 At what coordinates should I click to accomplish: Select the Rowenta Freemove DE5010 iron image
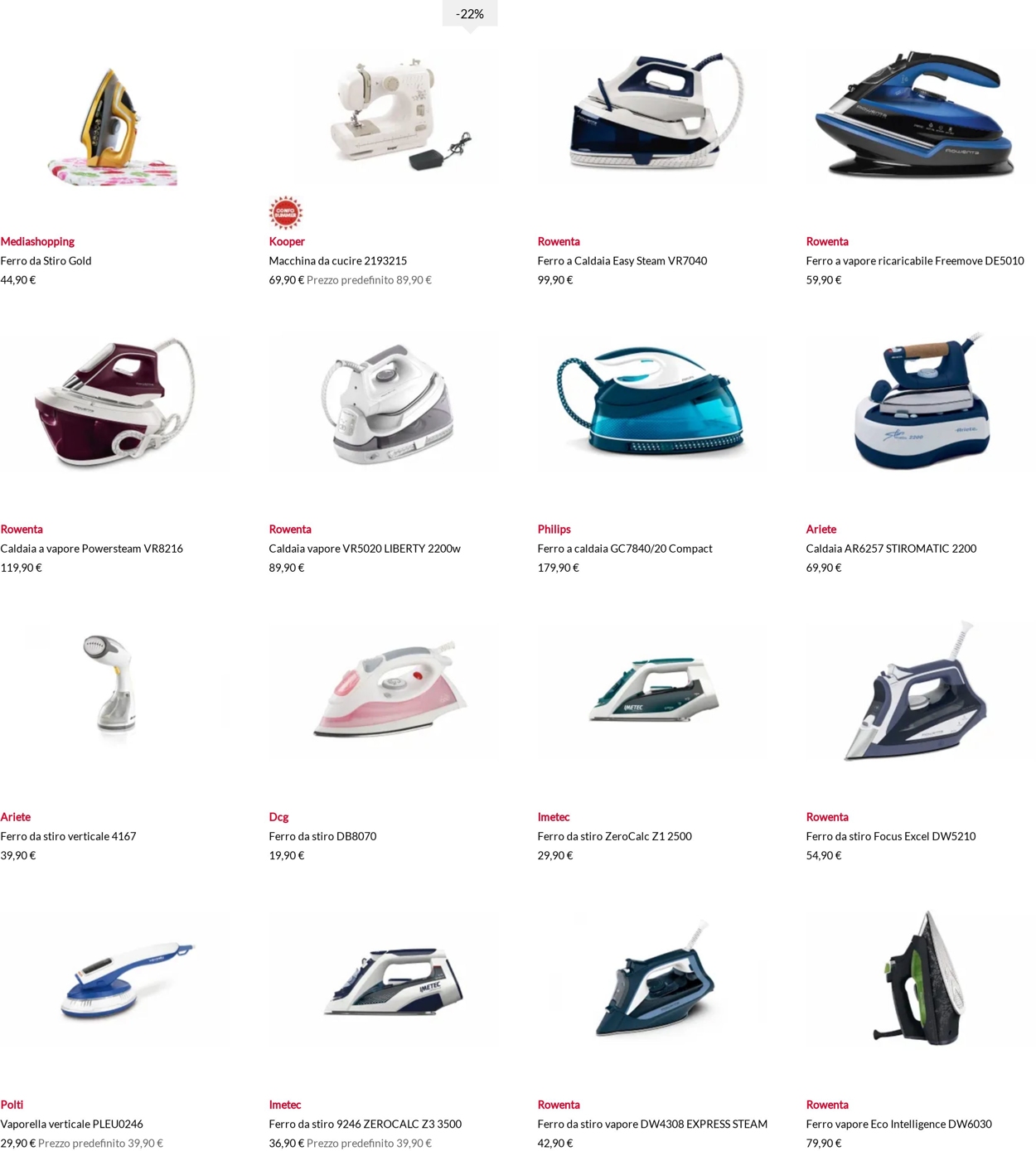point(920,113)
